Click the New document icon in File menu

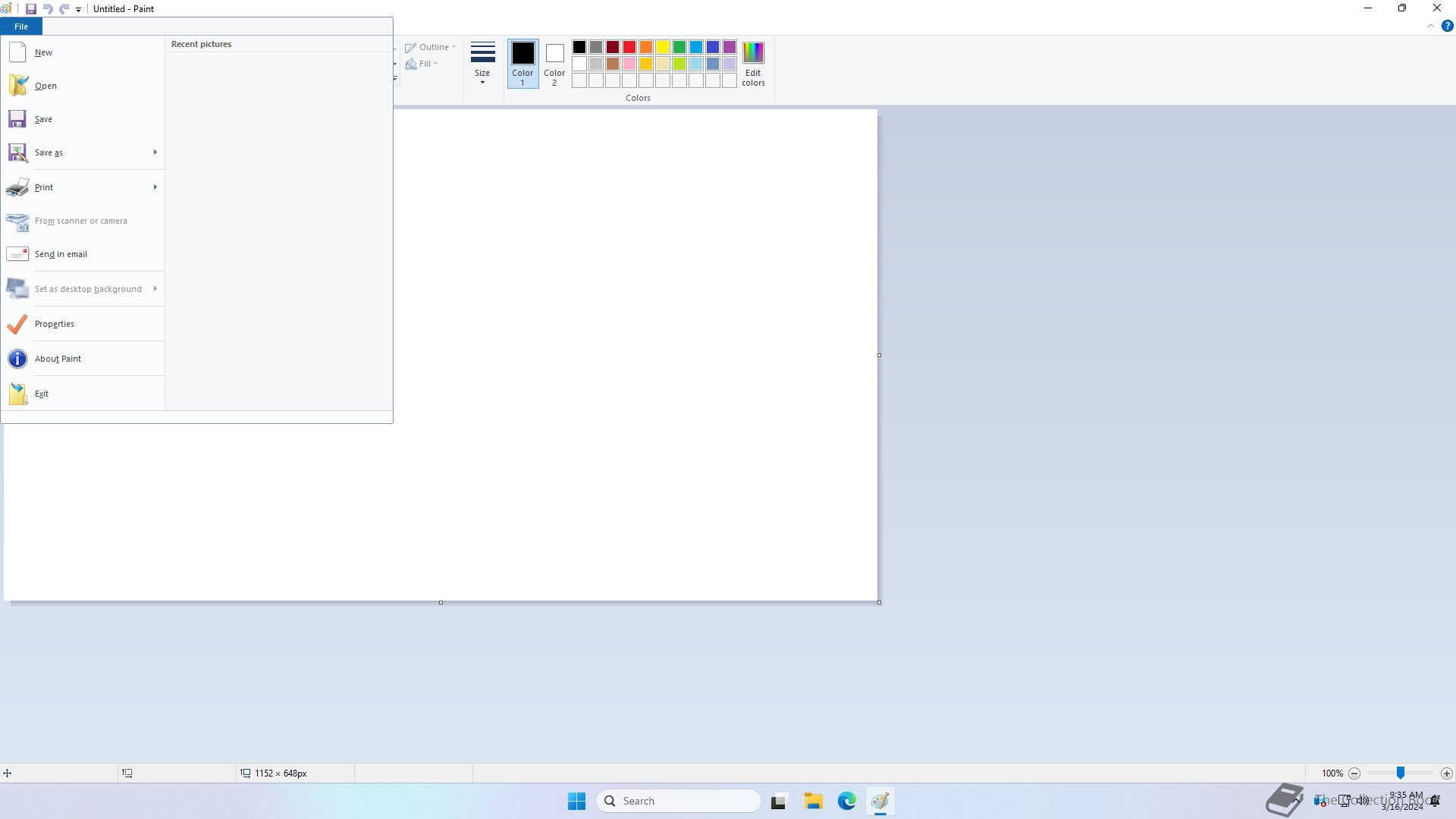17,52
